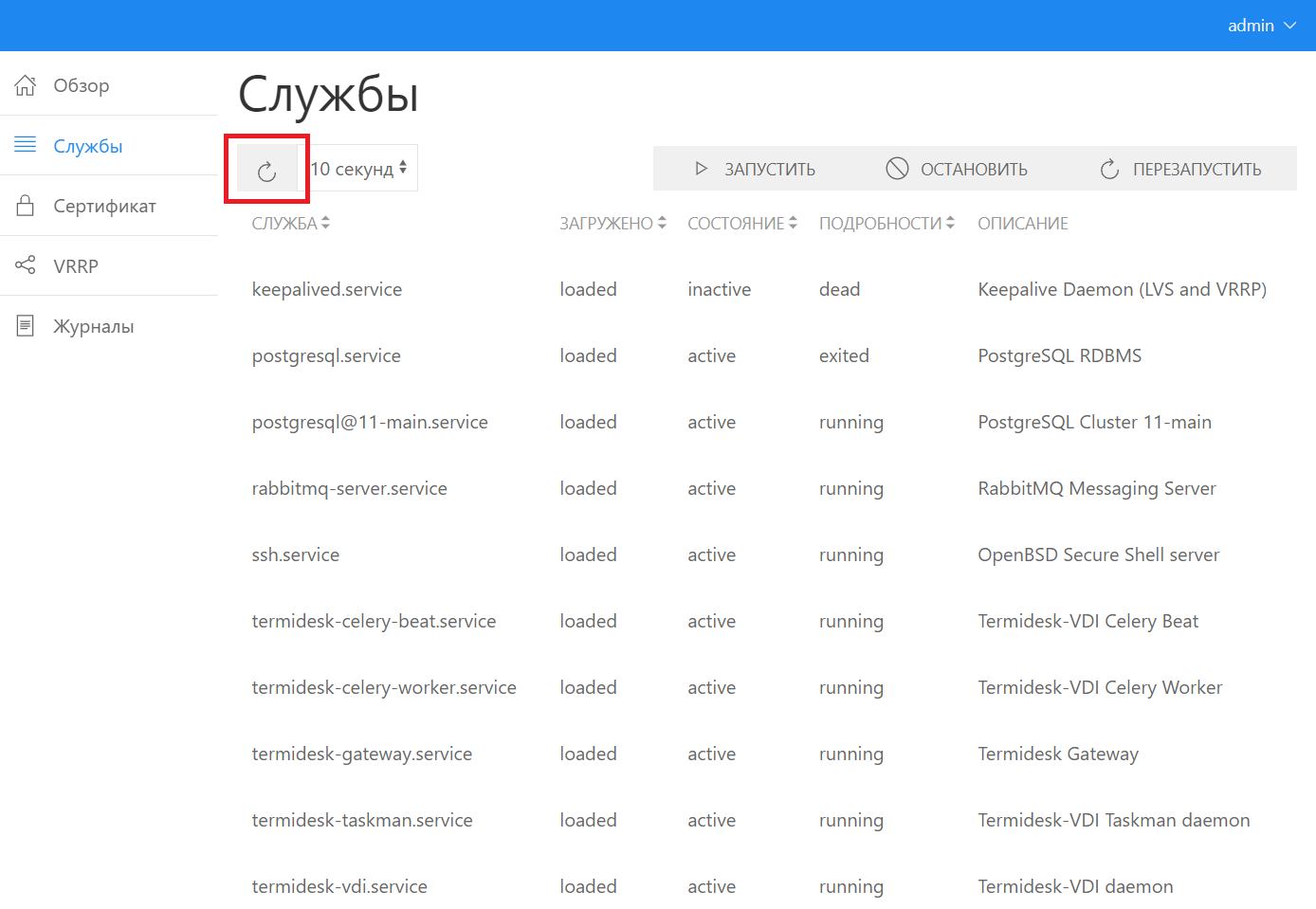Viewport: 1316px width, 909px height.
Task: Select the keepalived.service row
Action: tap(327, 290)
